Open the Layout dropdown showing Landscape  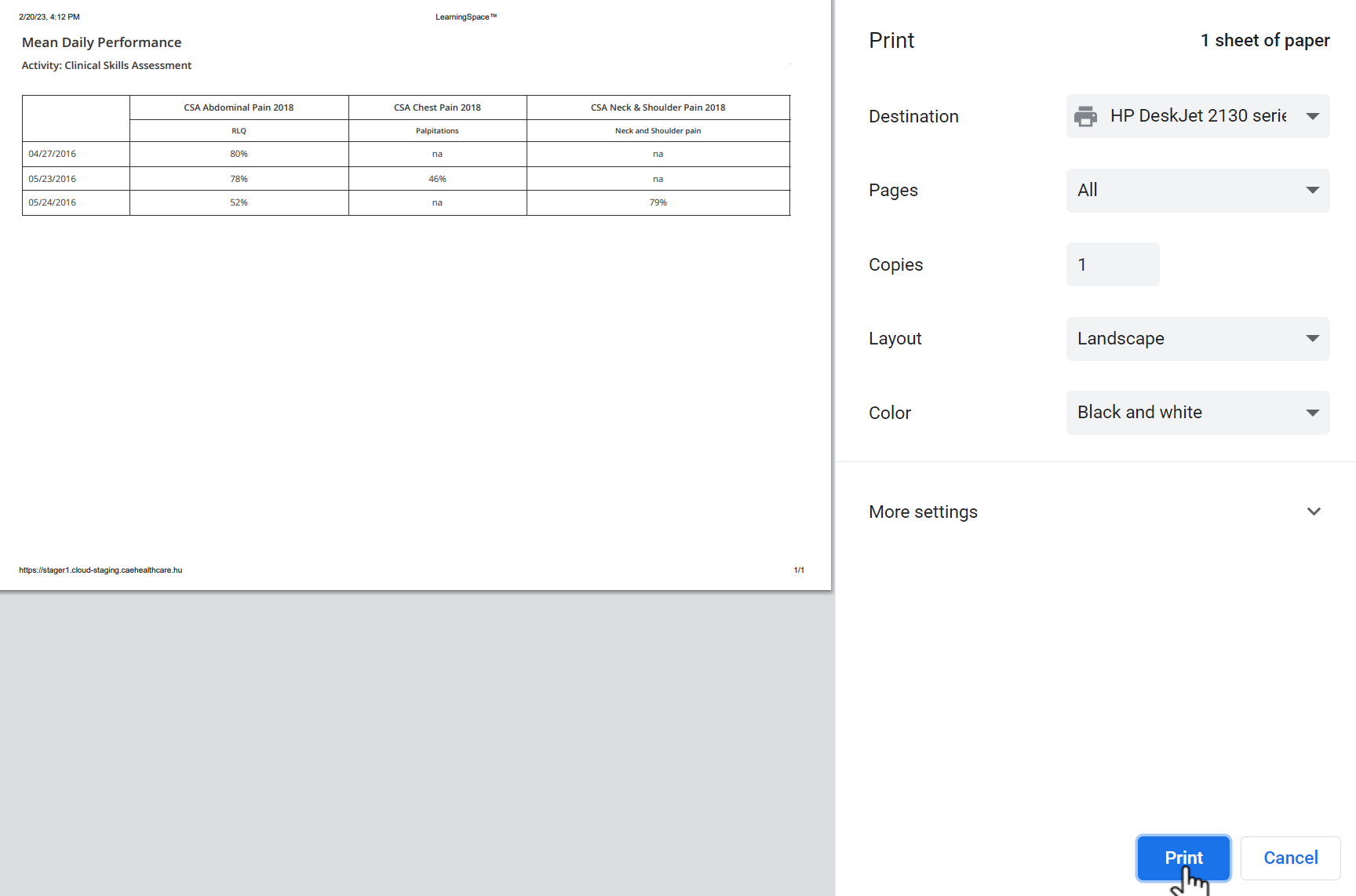(x=1197, y=339)
